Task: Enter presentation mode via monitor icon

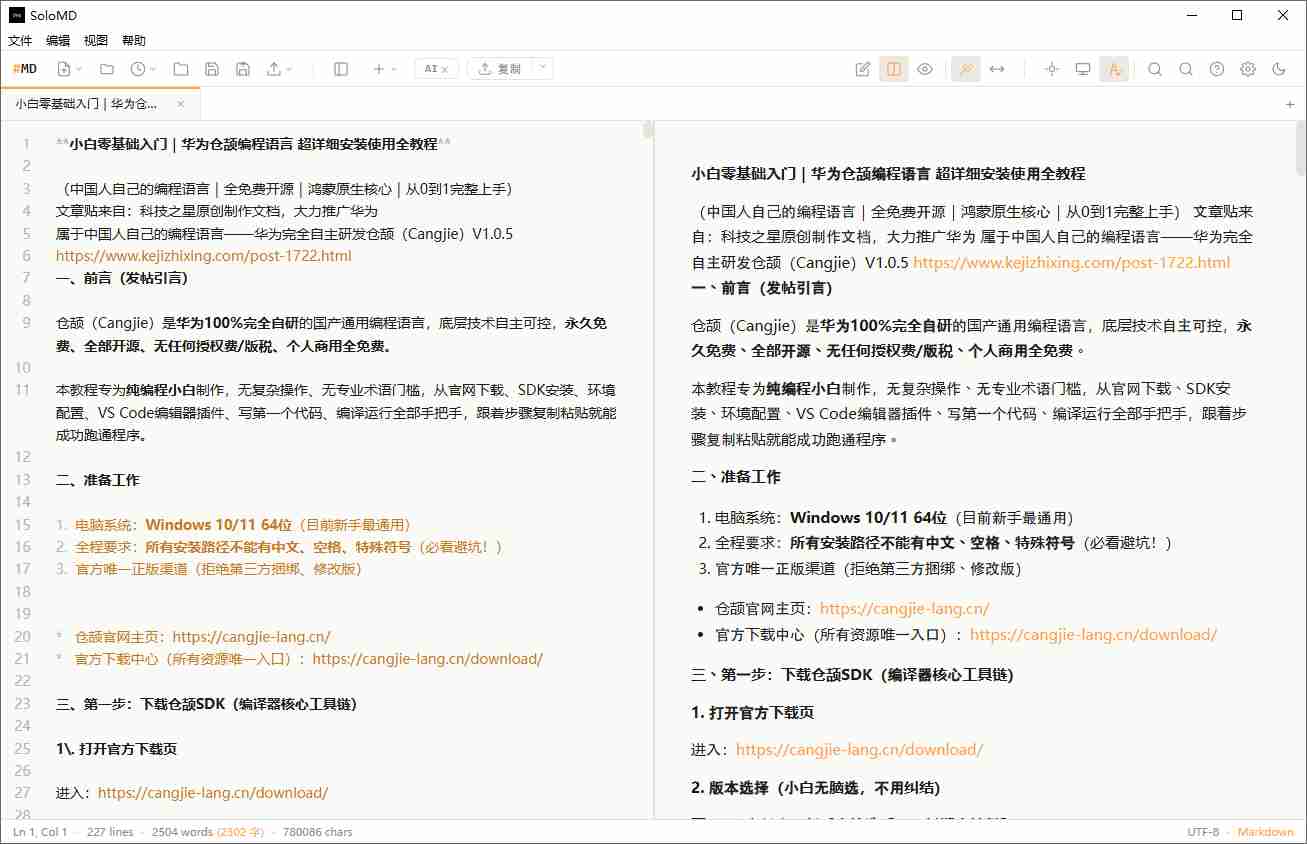Action: click(1082, 68)
